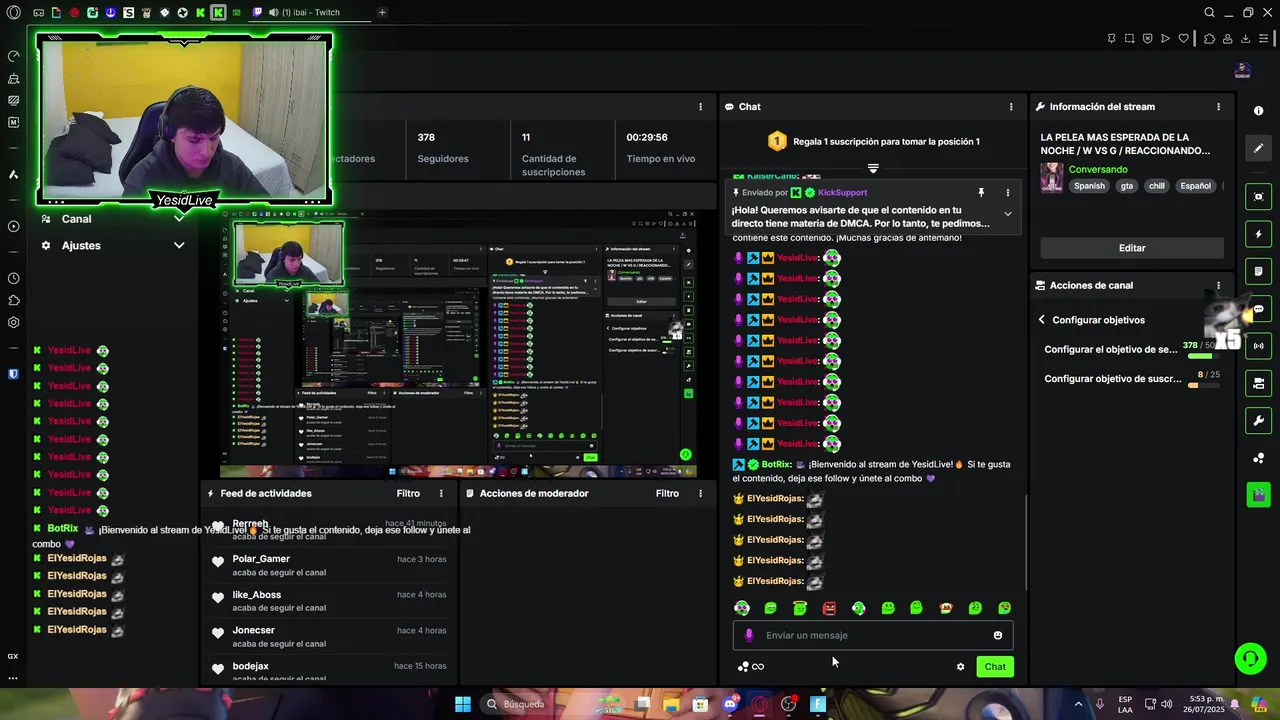Screen dimensions: 1280x720
Task: Open the browser search magnifier icon
Action: (x=1210, y=12)
